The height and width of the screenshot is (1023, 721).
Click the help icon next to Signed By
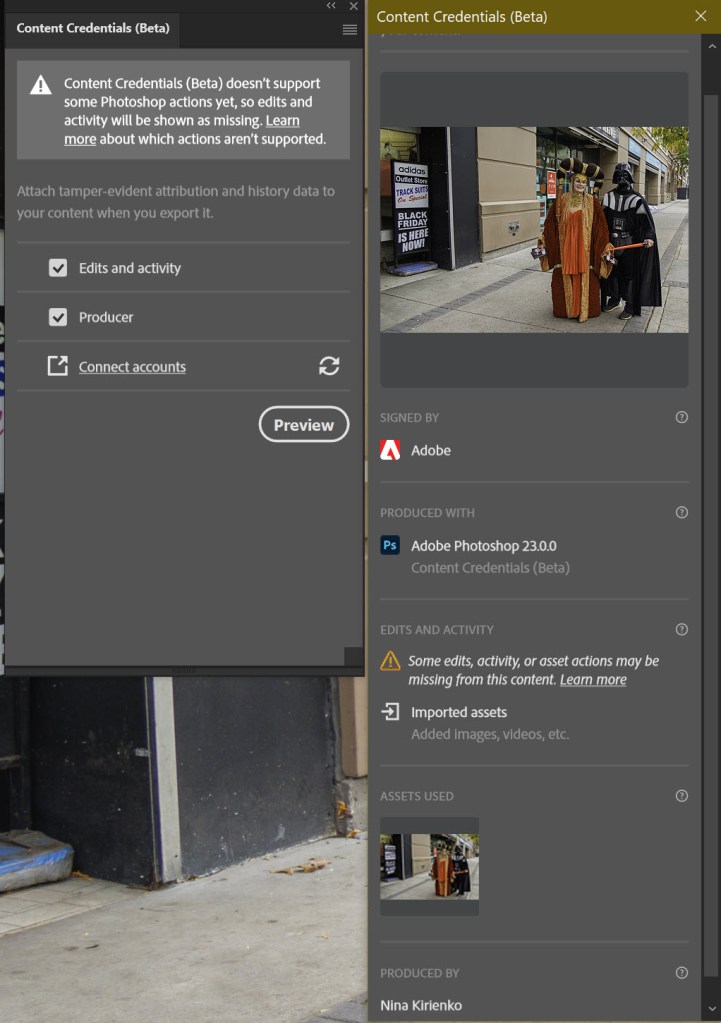682,417
